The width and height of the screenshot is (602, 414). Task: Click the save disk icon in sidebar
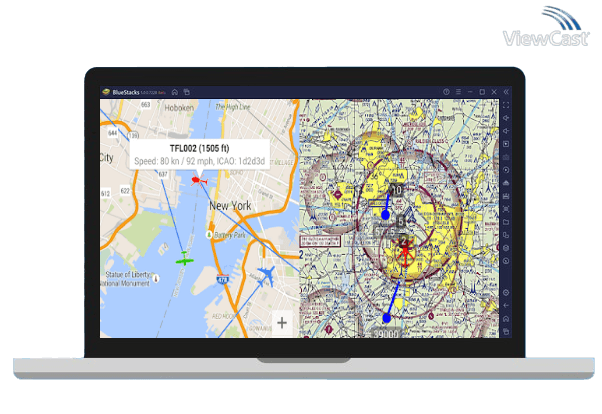pyautogui.click(x=506, y=196)
